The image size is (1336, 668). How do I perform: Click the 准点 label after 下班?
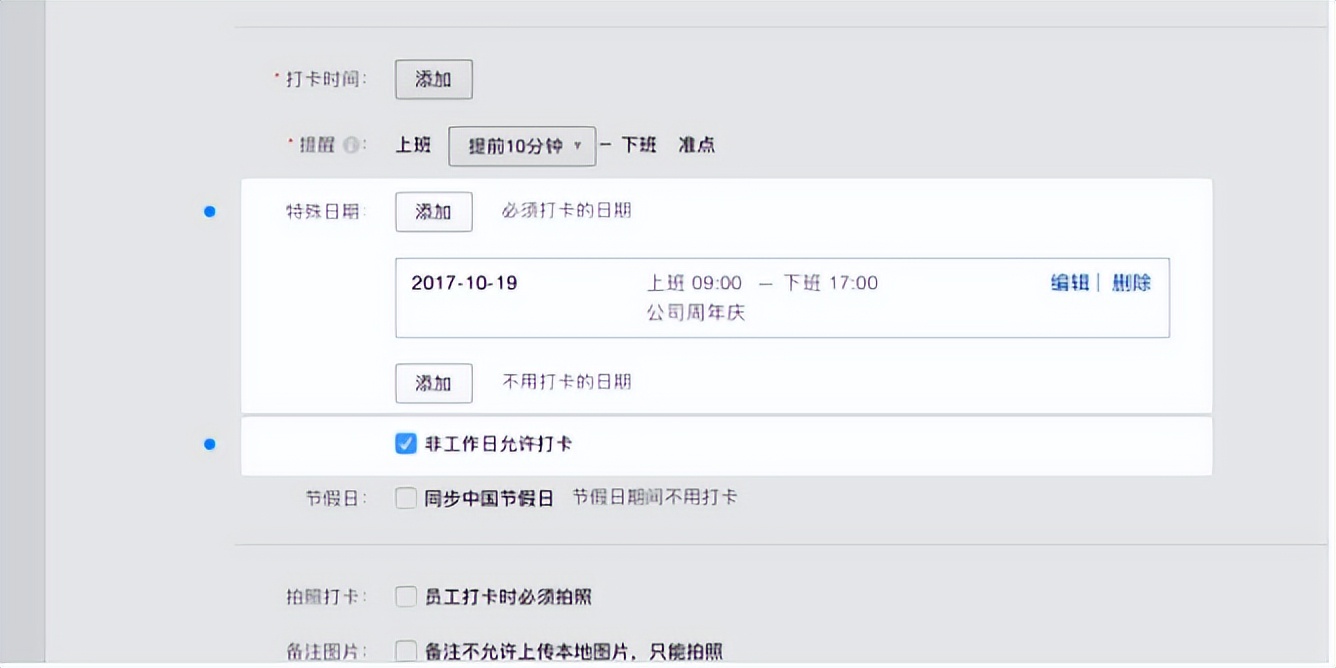[698, 145]
